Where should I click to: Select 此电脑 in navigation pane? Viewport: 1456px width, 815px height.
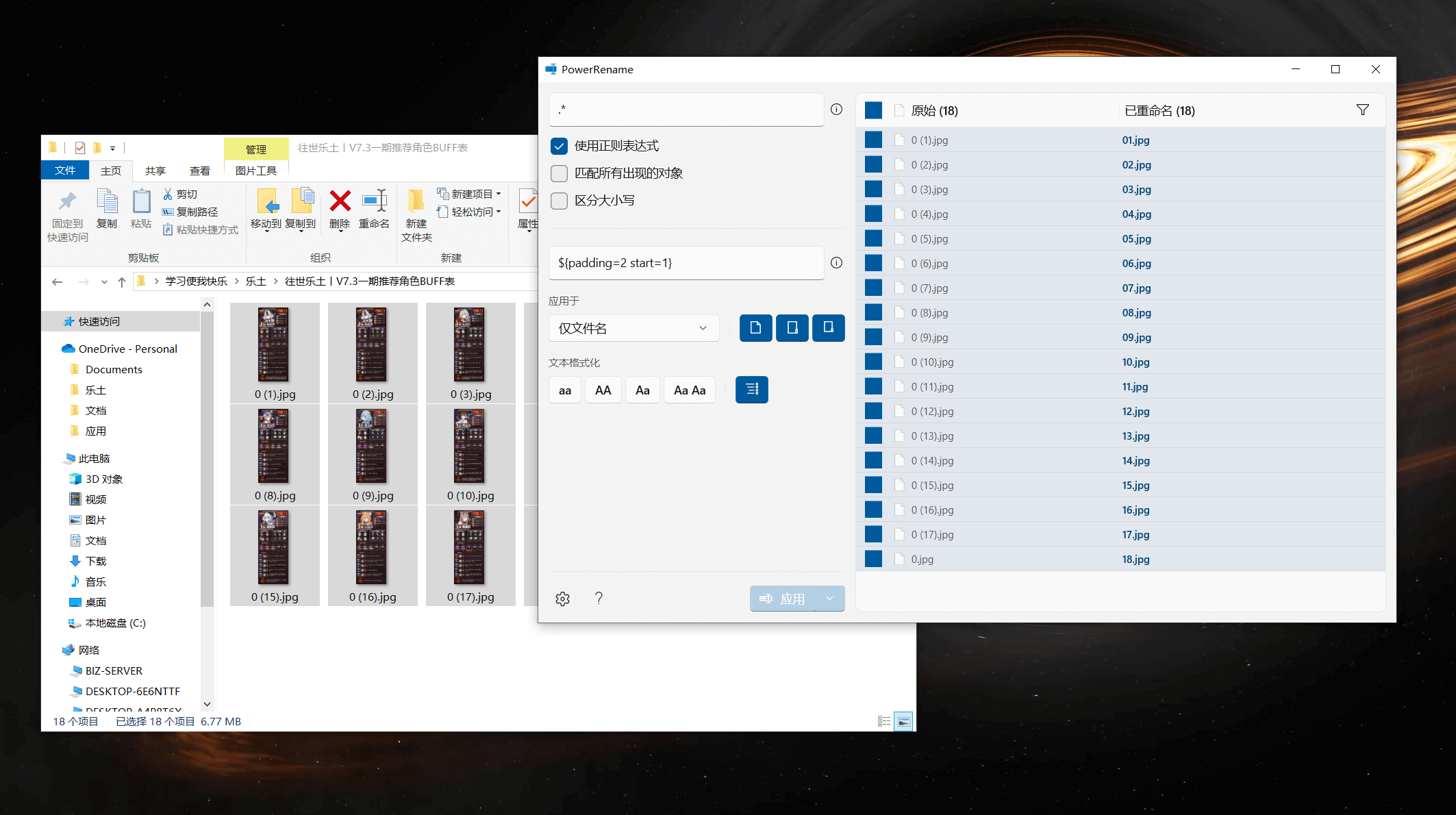tap(94, 458)
